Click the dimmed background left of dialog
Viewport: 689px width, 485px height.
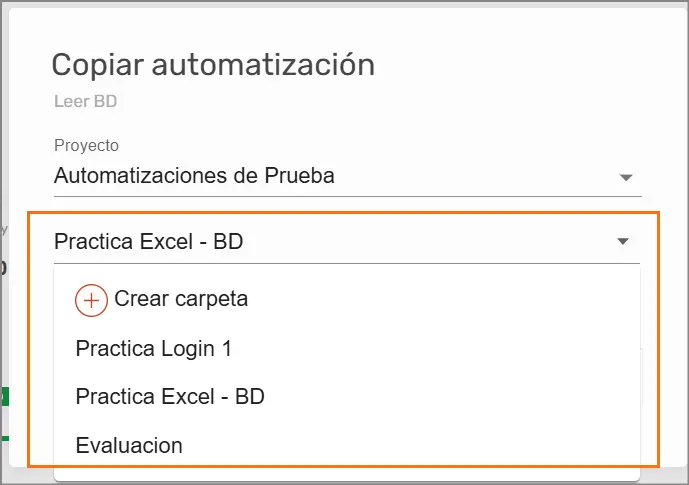click(4, 150)
